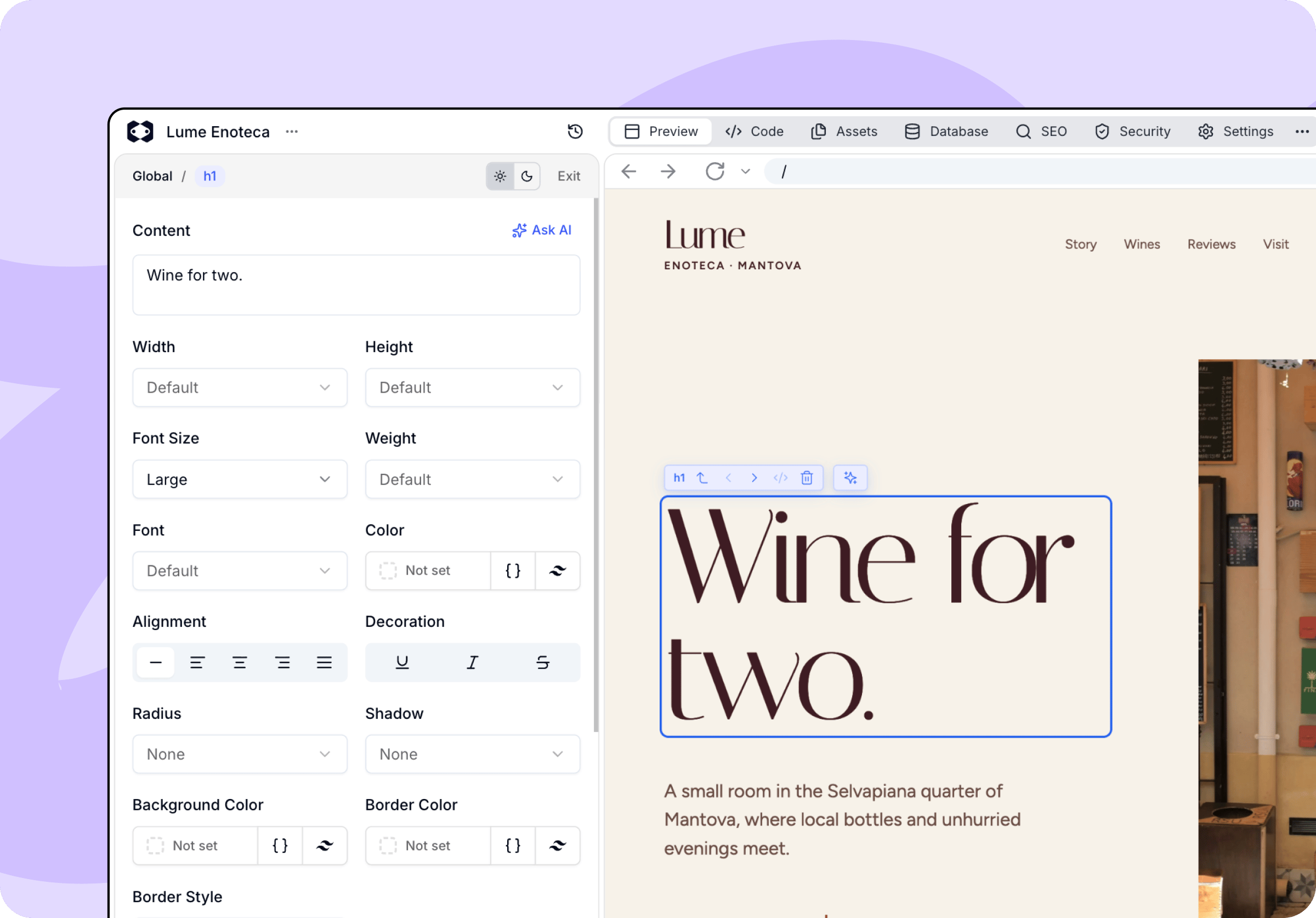Screen dimensions: 1316x918
Task: Open custom value braces for Border Color
Action: [513, 846]
